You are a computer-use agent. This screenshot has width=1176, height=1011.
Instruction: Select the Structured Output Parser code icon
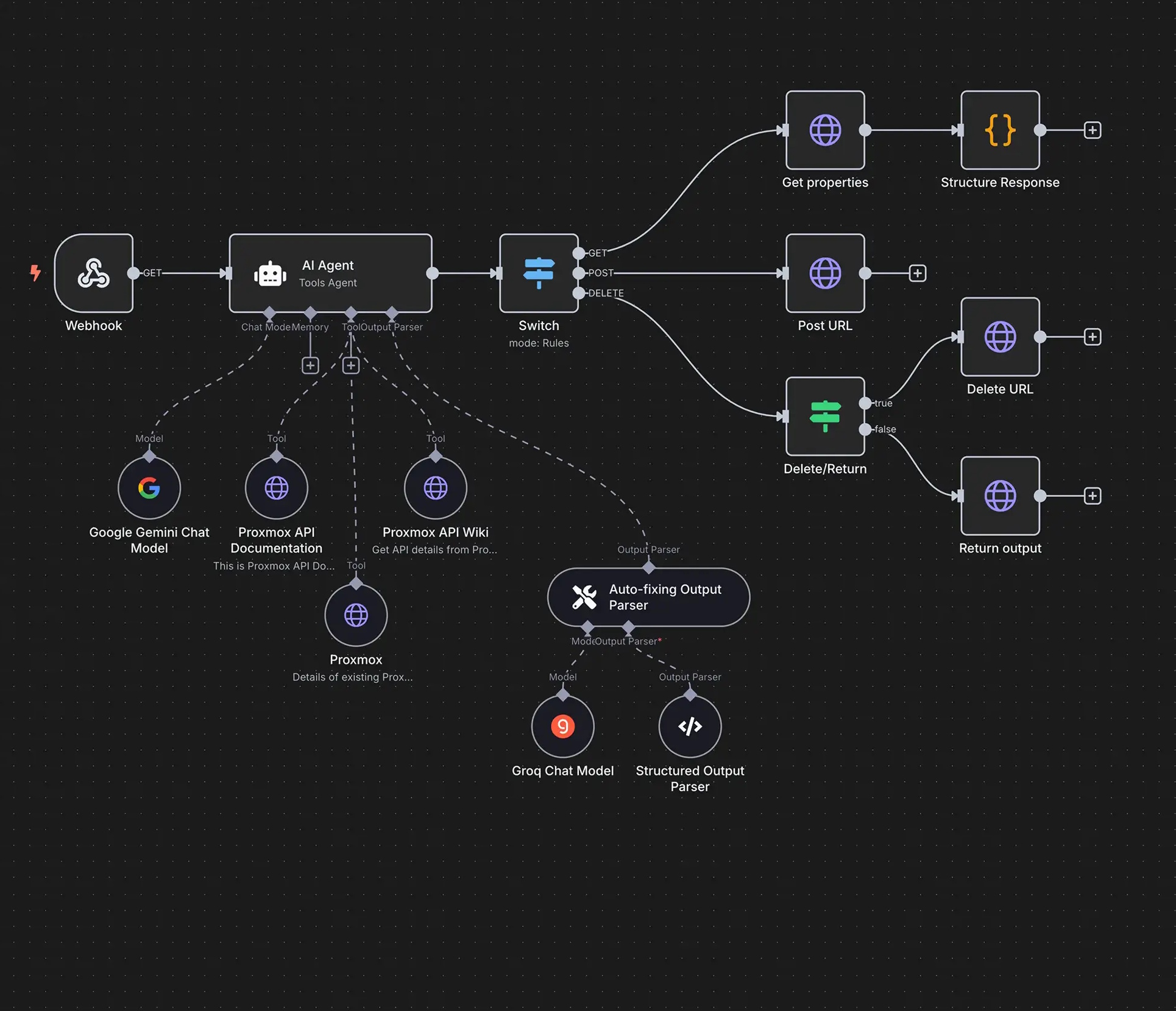(689, 726)
